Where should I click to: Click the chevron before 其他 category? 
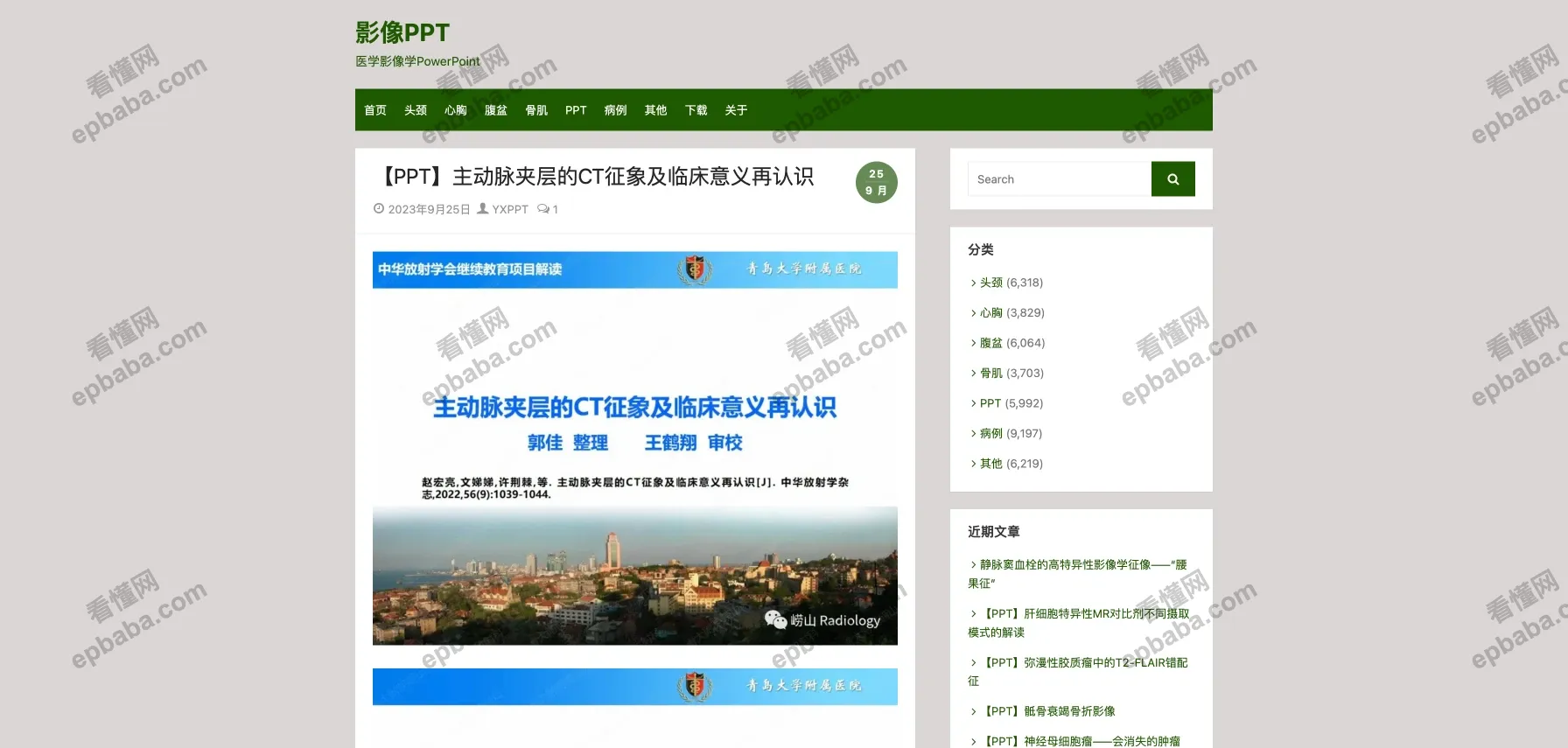[973, 464]
